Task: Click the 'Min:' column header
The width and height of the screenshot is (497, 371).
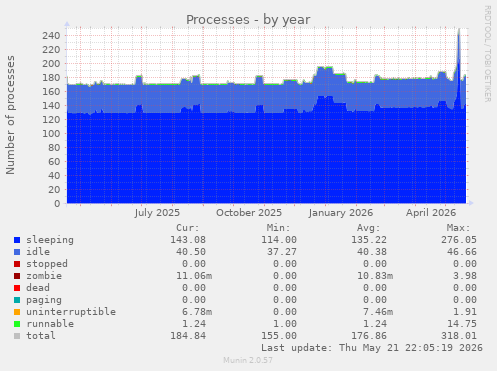Action: click(x=278, y=228)
